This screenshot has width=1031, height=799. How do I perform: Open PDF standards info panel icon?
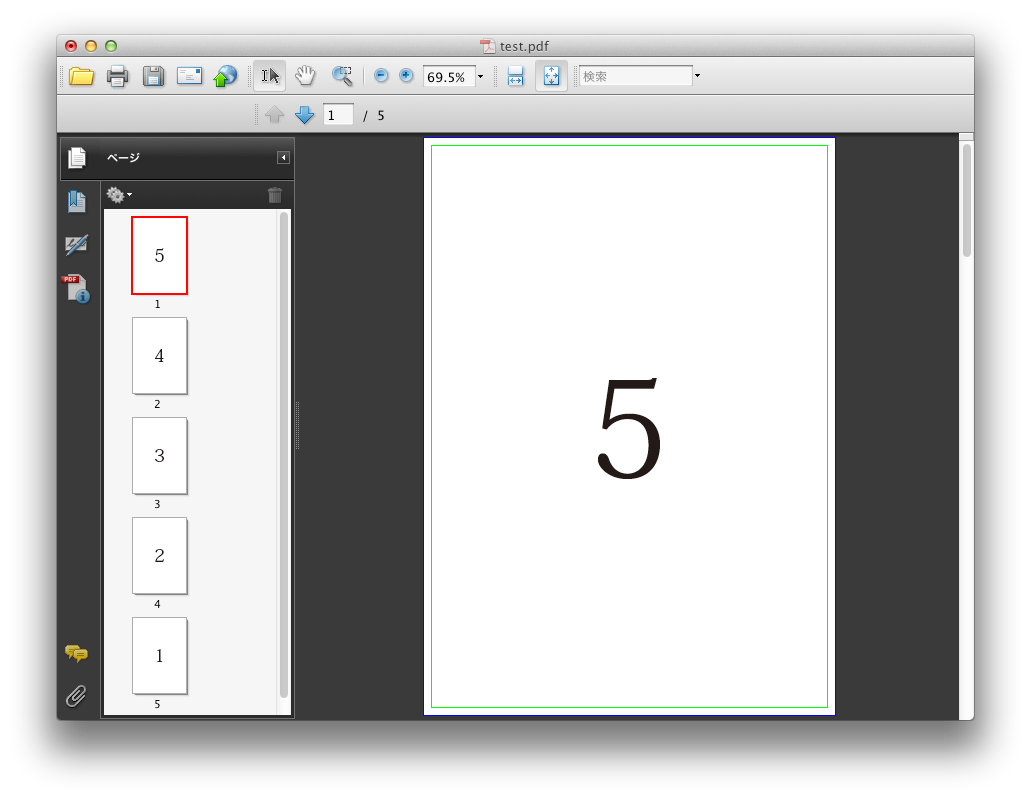(76, 289)
